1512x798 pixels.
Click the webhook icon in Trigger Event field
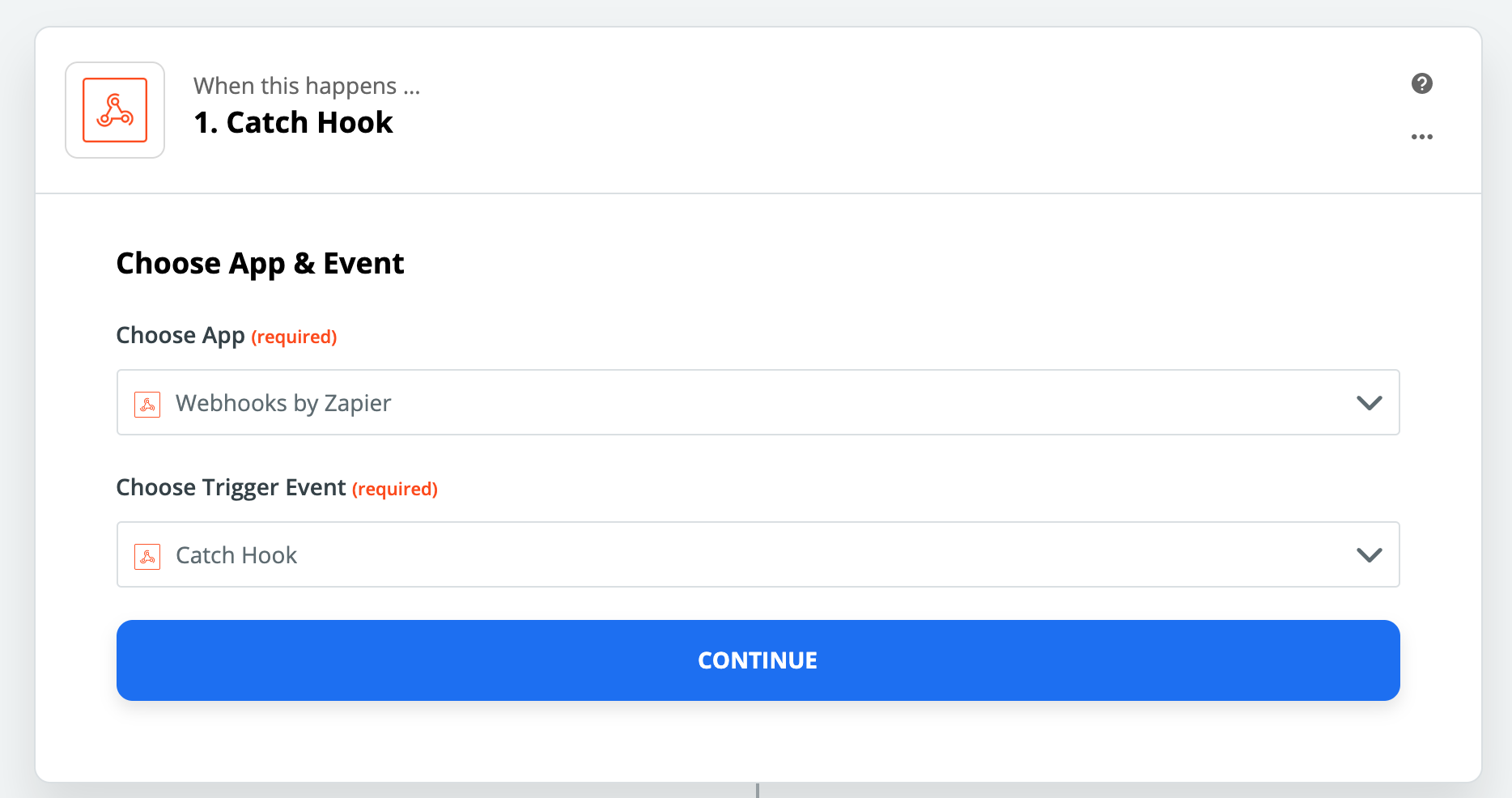pos(147,555)
